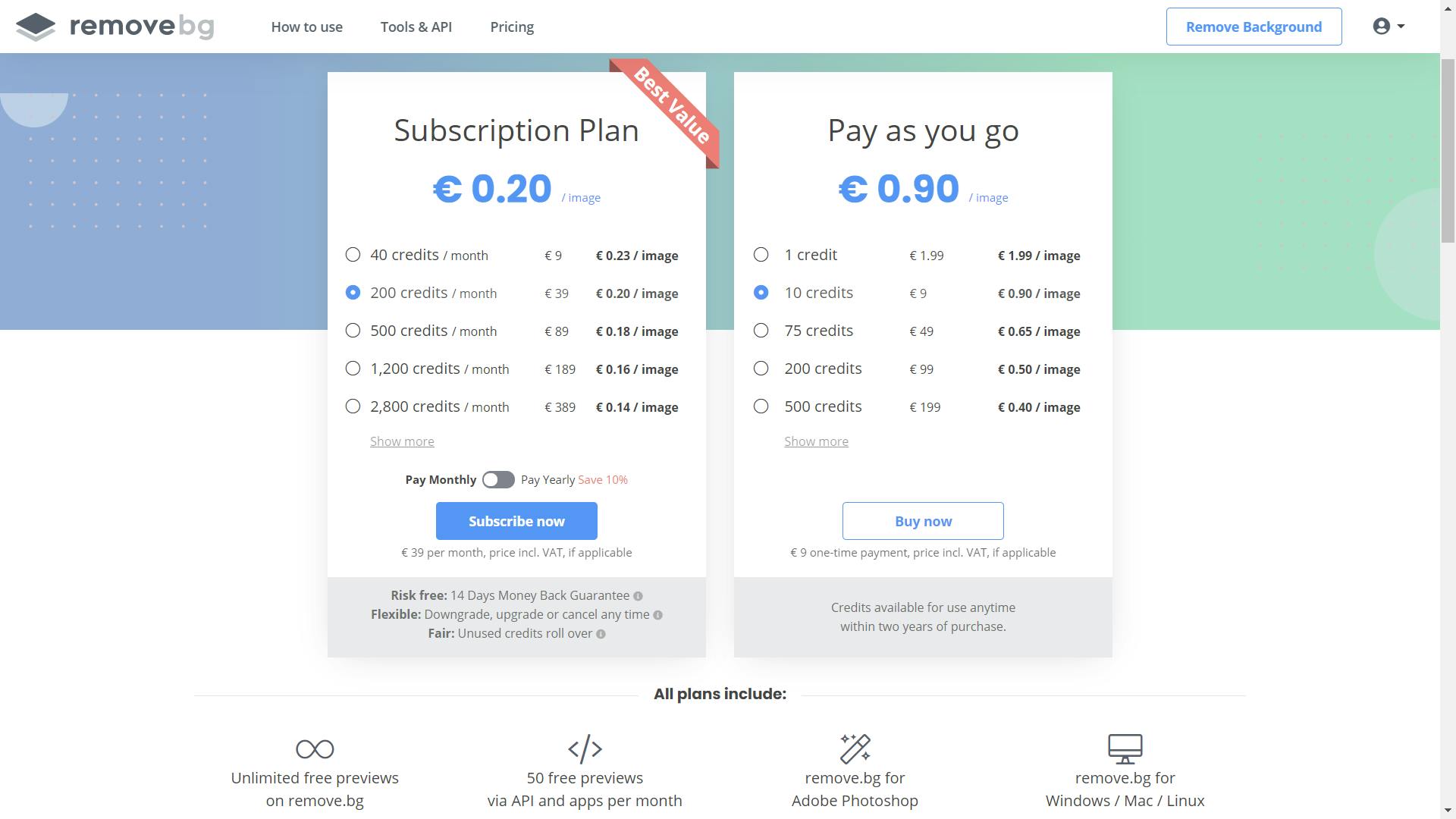1456x819 pixels.
Task: Expand Show more under Pay as you go
Action: (x=816, y=441)
